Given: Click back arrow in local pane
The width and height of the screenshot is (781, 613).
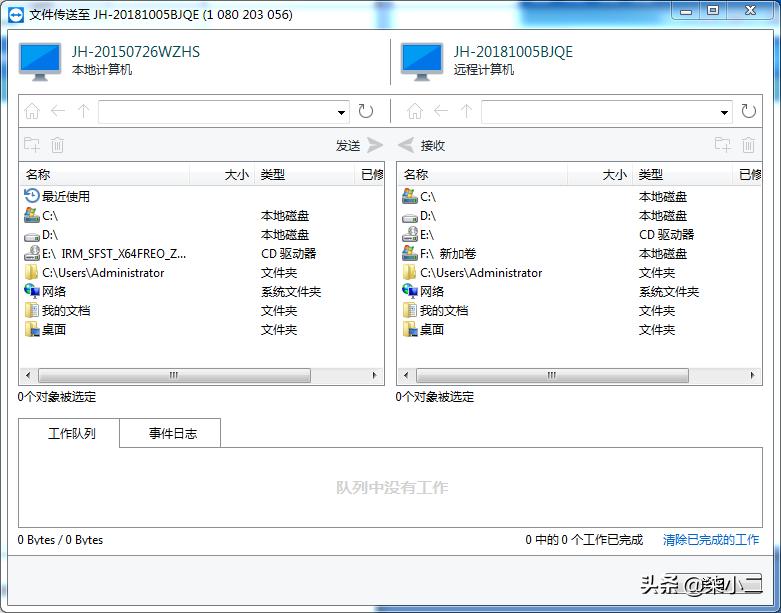Looking at the screenshot, I should click(x=58, y=111).
